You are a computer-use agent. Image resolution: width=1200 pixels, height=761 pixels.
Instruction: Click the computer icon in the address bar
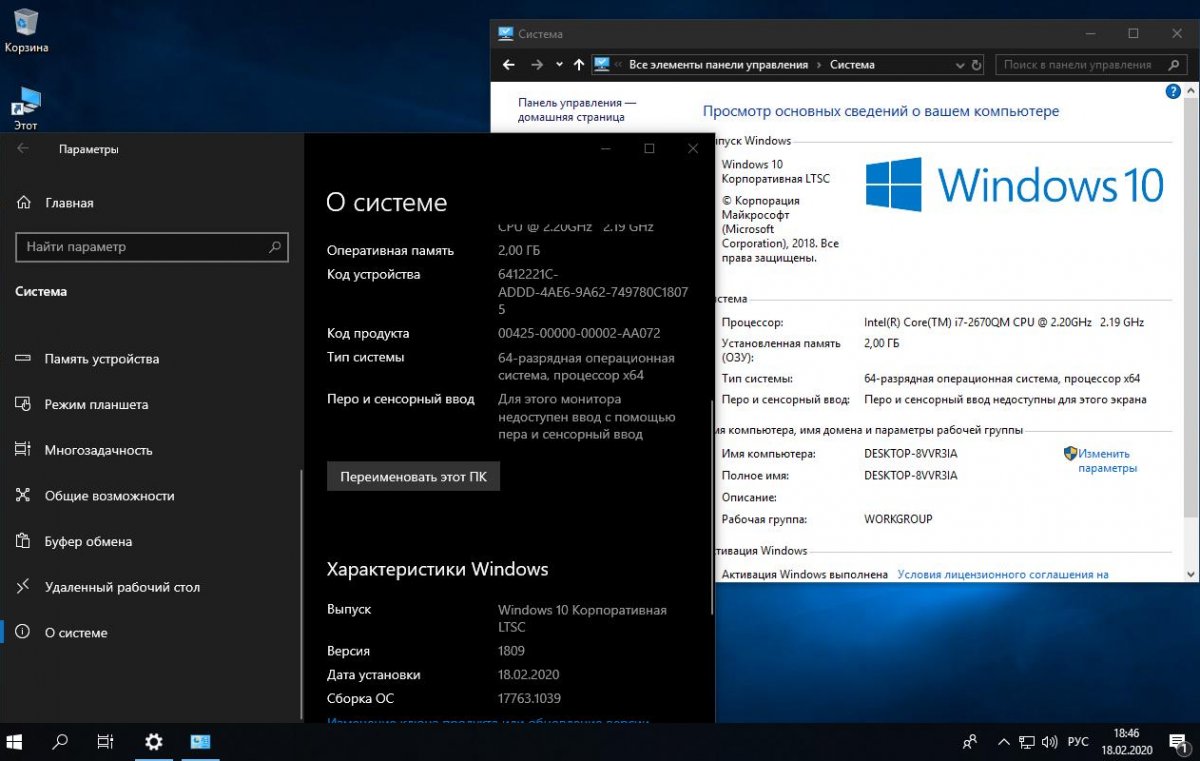click(602, 65)
